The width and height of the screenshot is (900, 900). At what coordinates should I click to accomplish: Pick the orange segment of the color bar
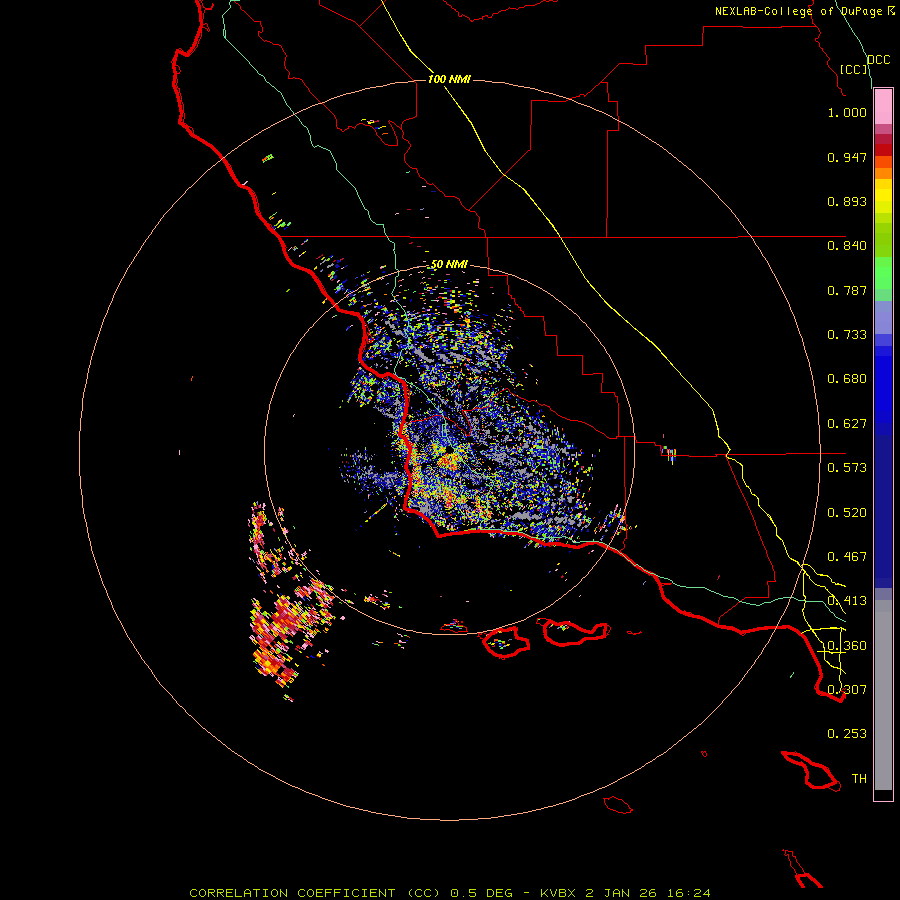tap(883, 167)
